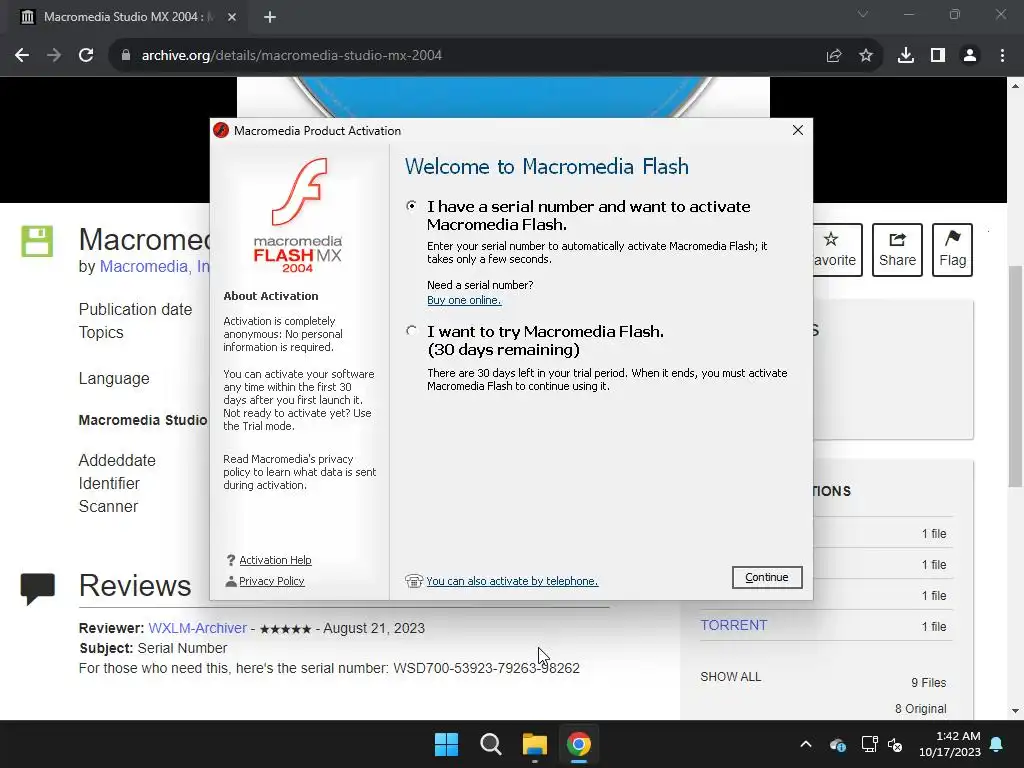Click the person icon beside Privacy Policy
The width and height of the screenshot is (1024, 768).
click(x=231, y=581)
